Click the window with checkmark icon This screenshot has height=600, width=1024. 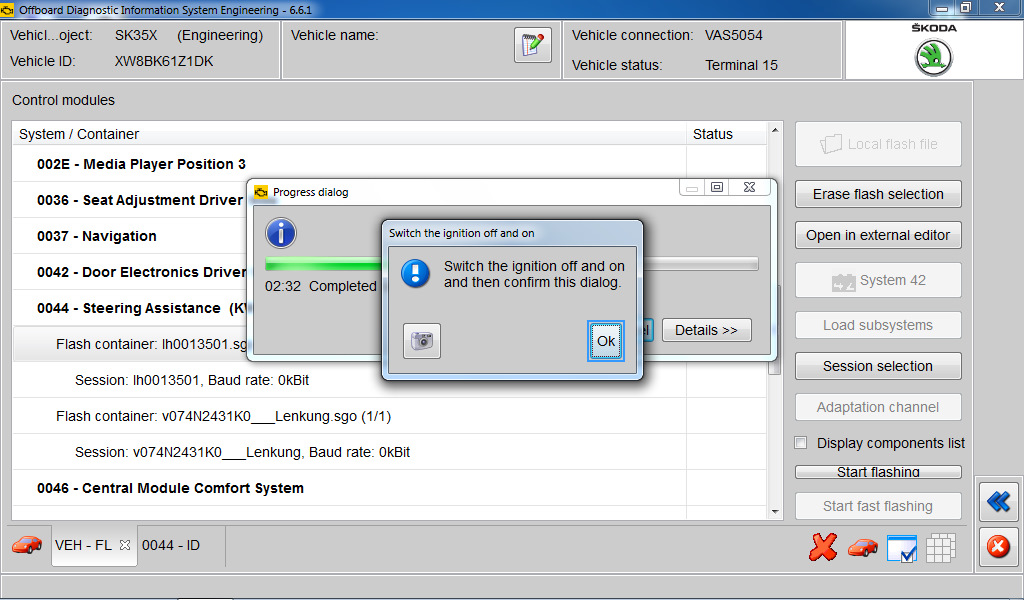click(902, 548)
